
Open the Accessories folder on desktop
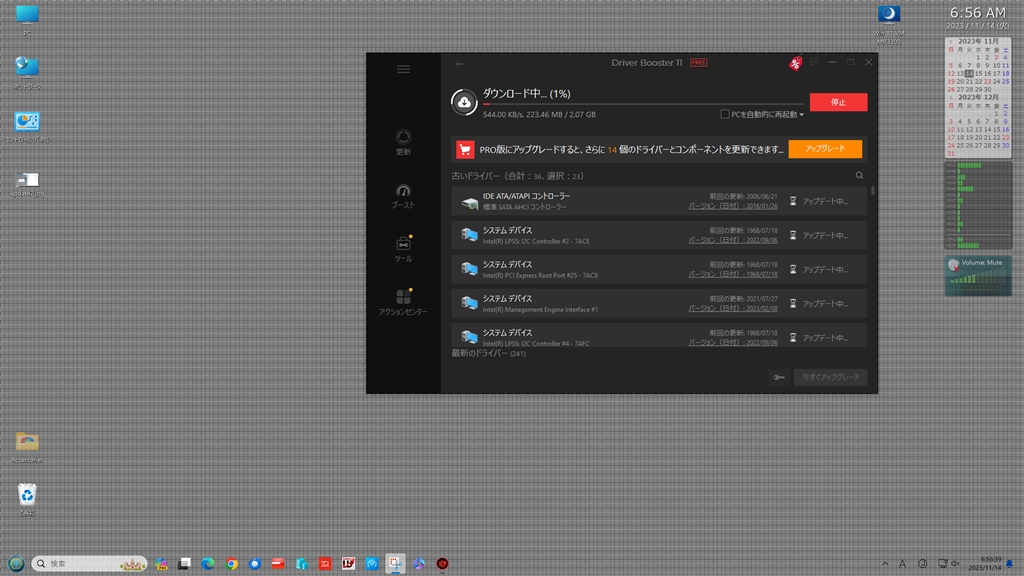click(x=27, y=447)
